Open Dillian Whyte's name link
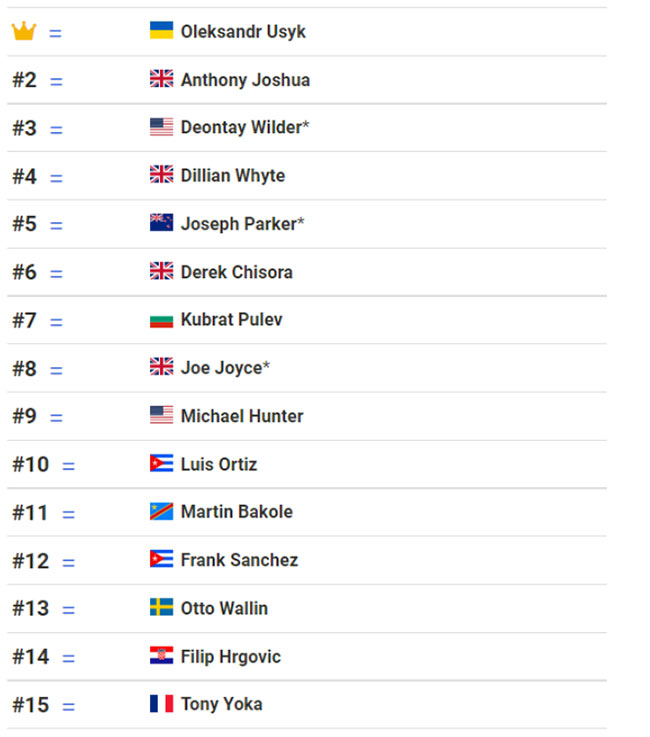The width and height of the screenshot is (650, 737). pyautogui.click(x=233, y=176)
